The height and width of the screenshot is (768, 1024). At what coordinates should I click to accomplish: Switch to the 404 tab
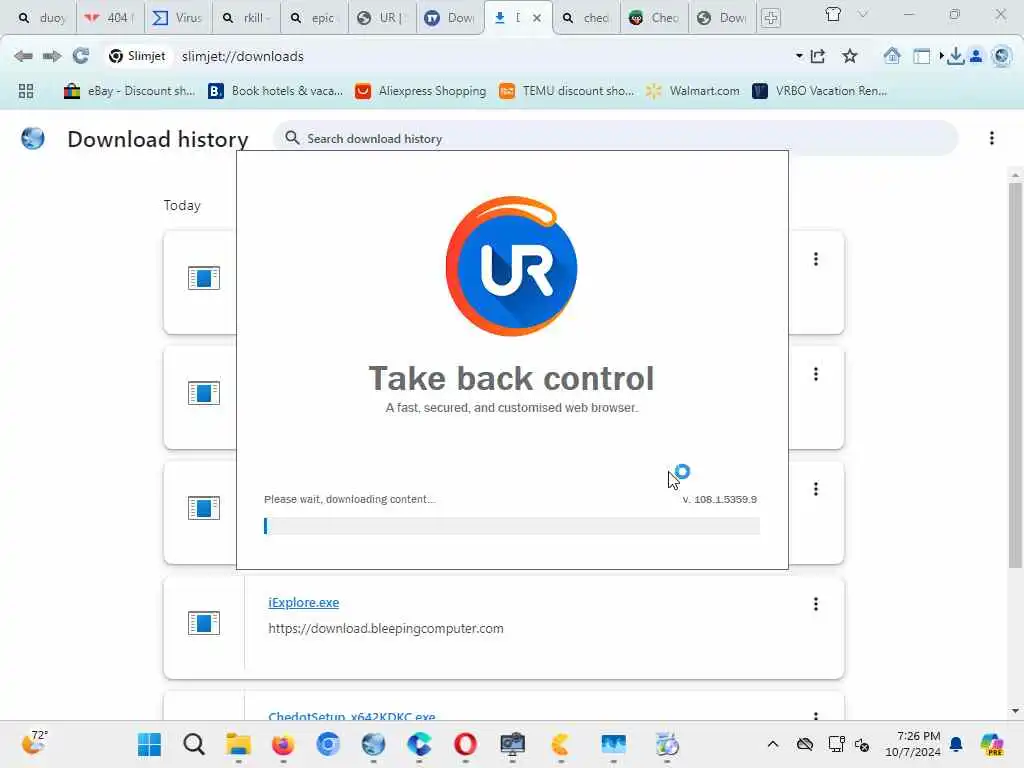(x=110, y=18)
